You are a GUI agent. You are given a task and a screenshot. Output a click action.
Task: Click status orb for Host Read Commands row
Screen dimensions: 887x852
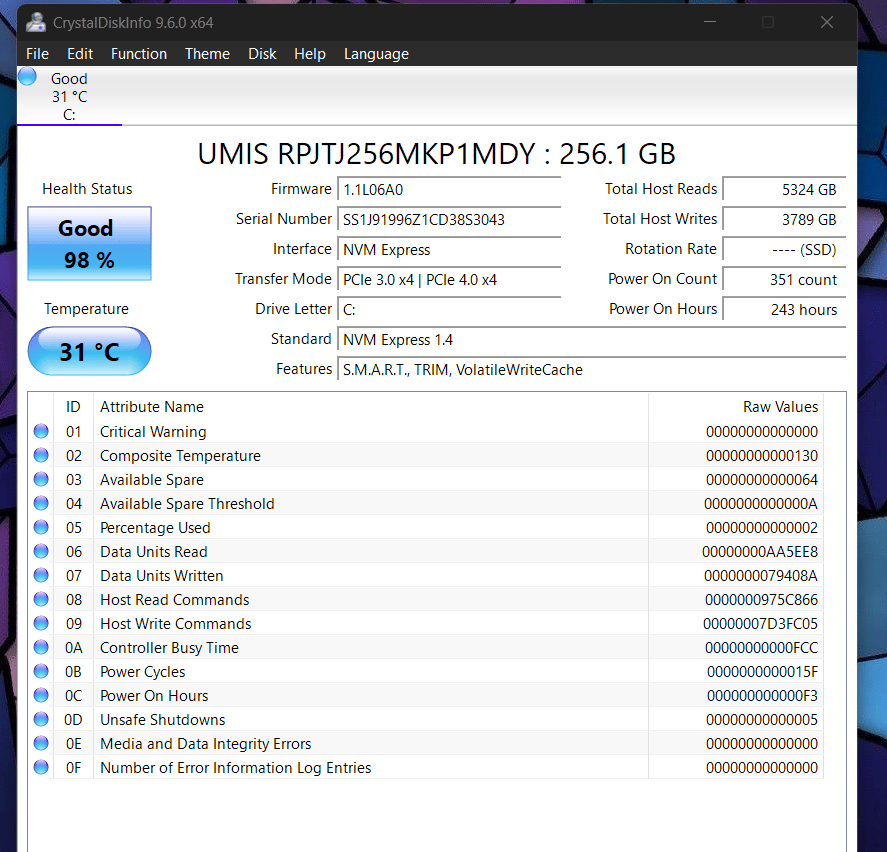click(41, 599)
